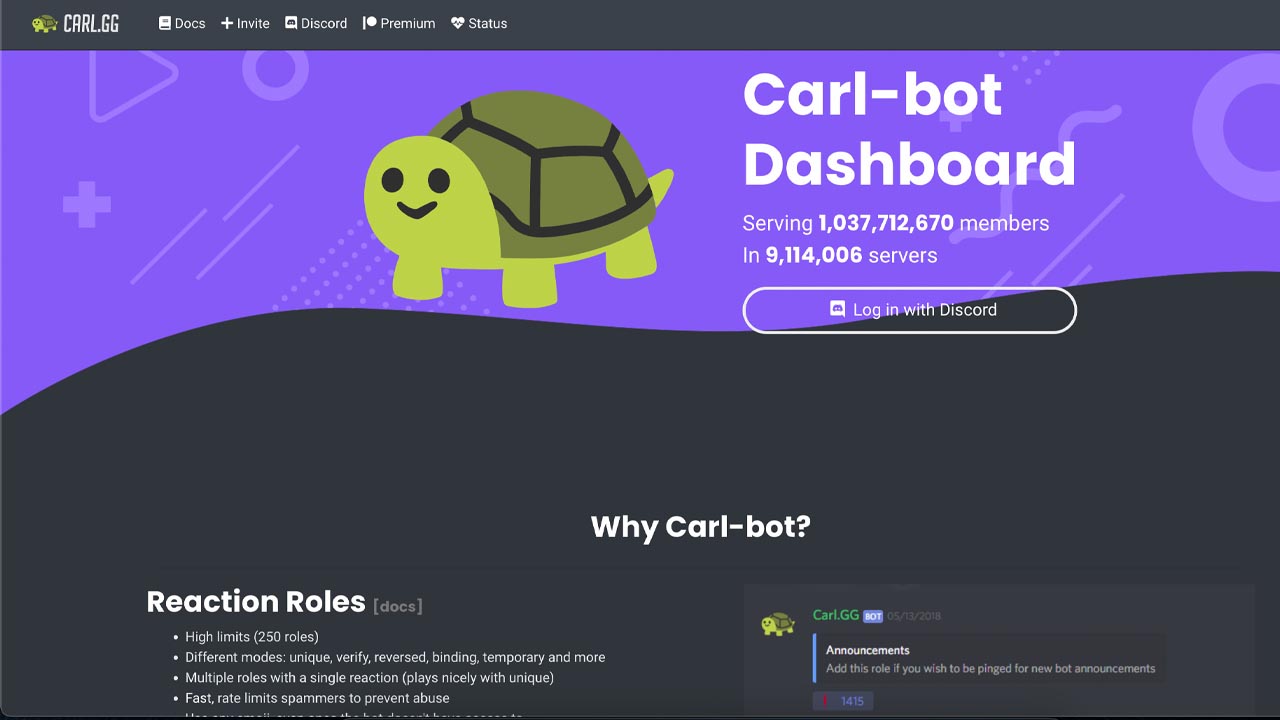Open the Invite navigation link
Viewport: 1280px width, 720px height.
pyautogui.click(x=245, y=23)
